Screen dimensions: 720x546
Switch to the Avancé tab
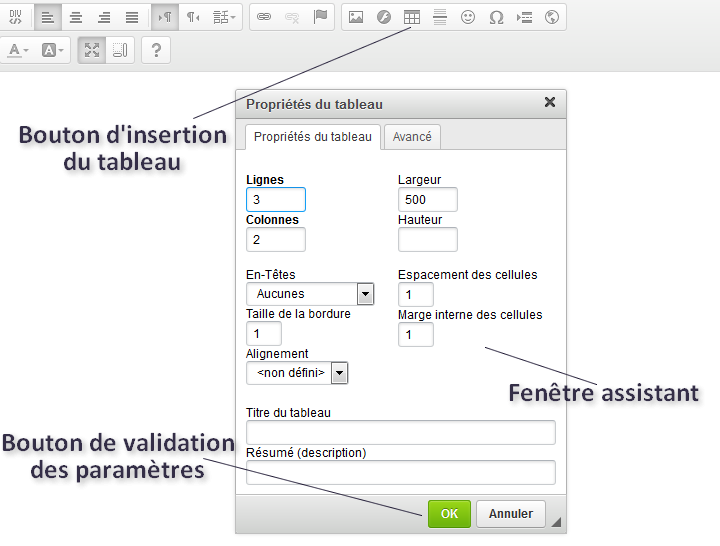click(412, 137)
